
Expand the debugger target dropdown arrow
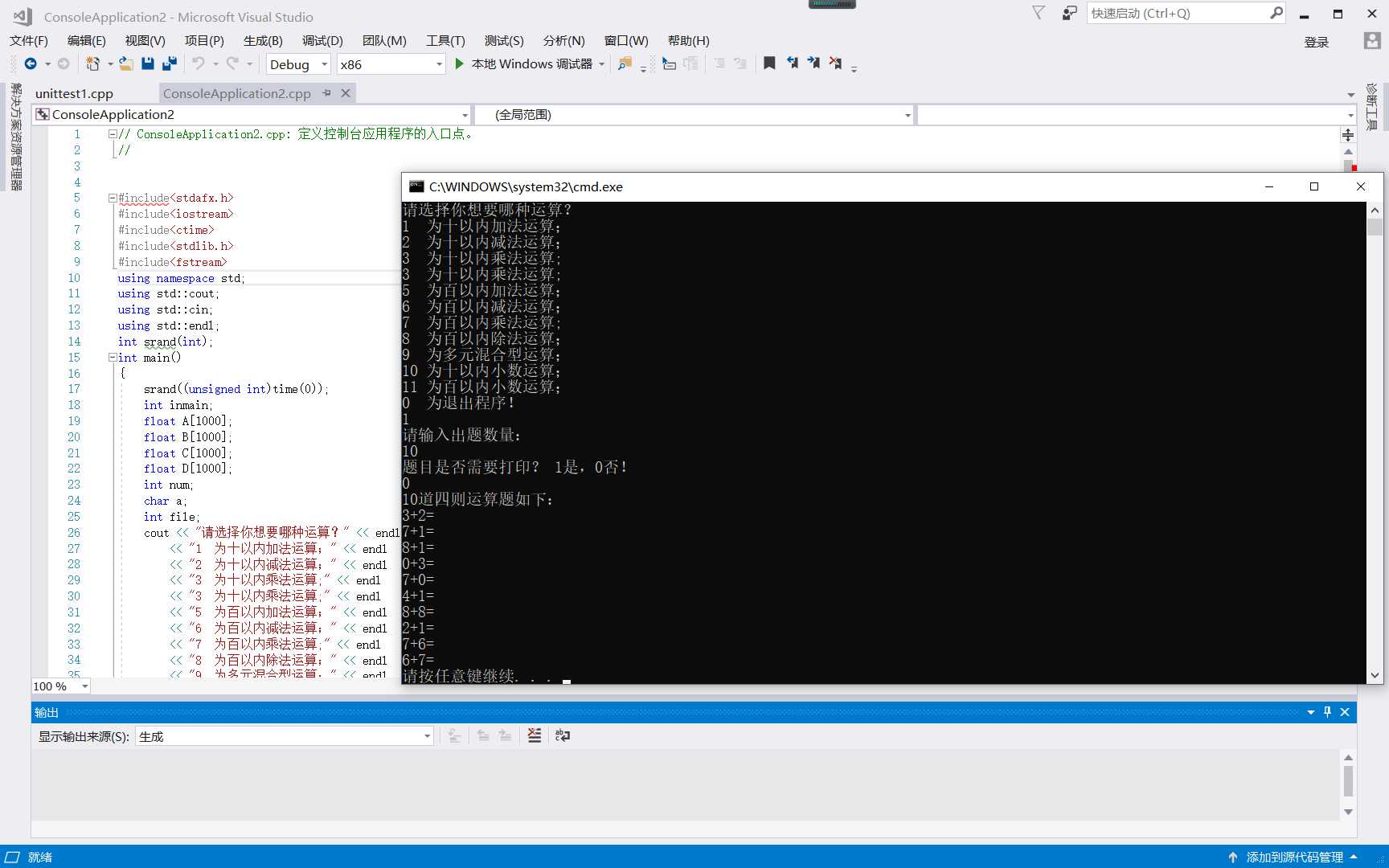pyautogui.click(x=601, y=64)
